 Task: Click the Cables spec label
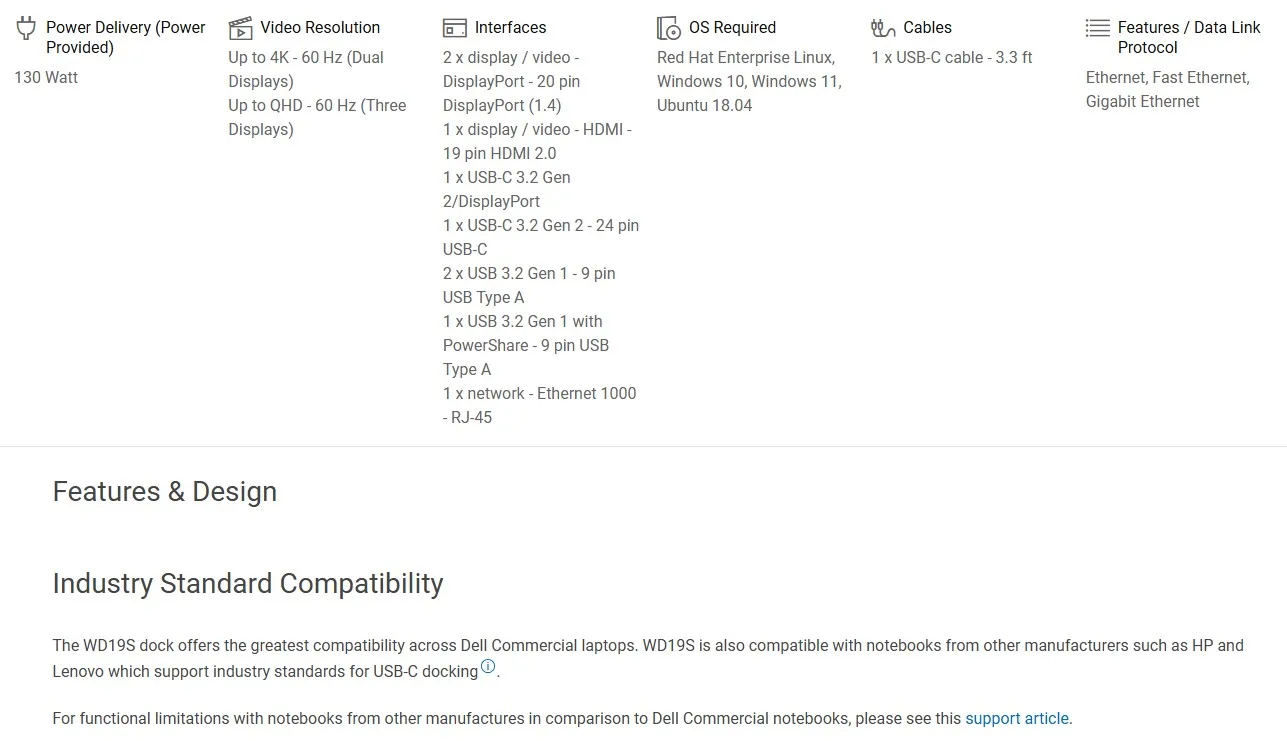pyautogui.click(x=927, y=27)
